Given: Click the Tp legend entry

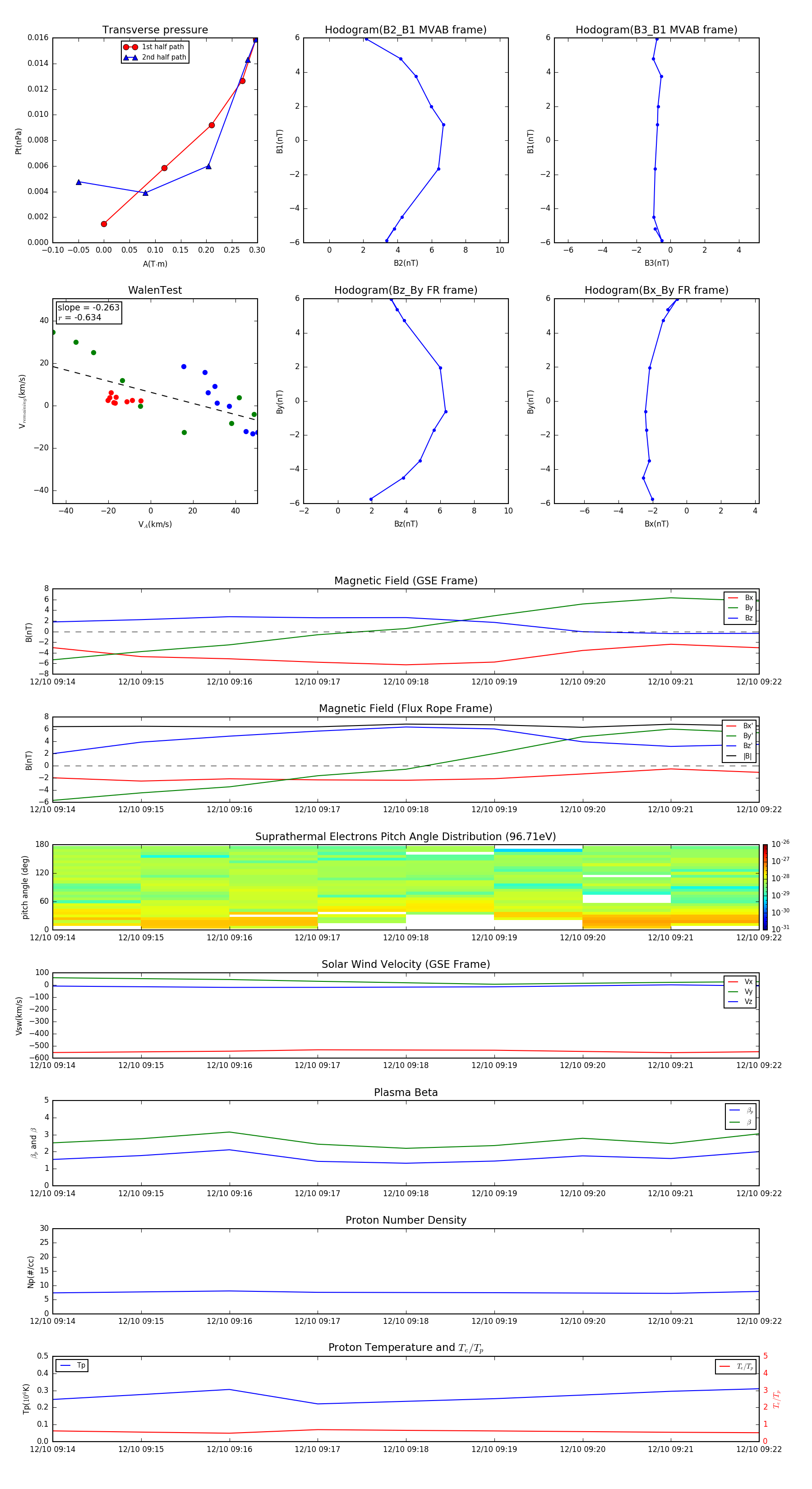Looking at the screenshot, I should (x=72, y=1365).
